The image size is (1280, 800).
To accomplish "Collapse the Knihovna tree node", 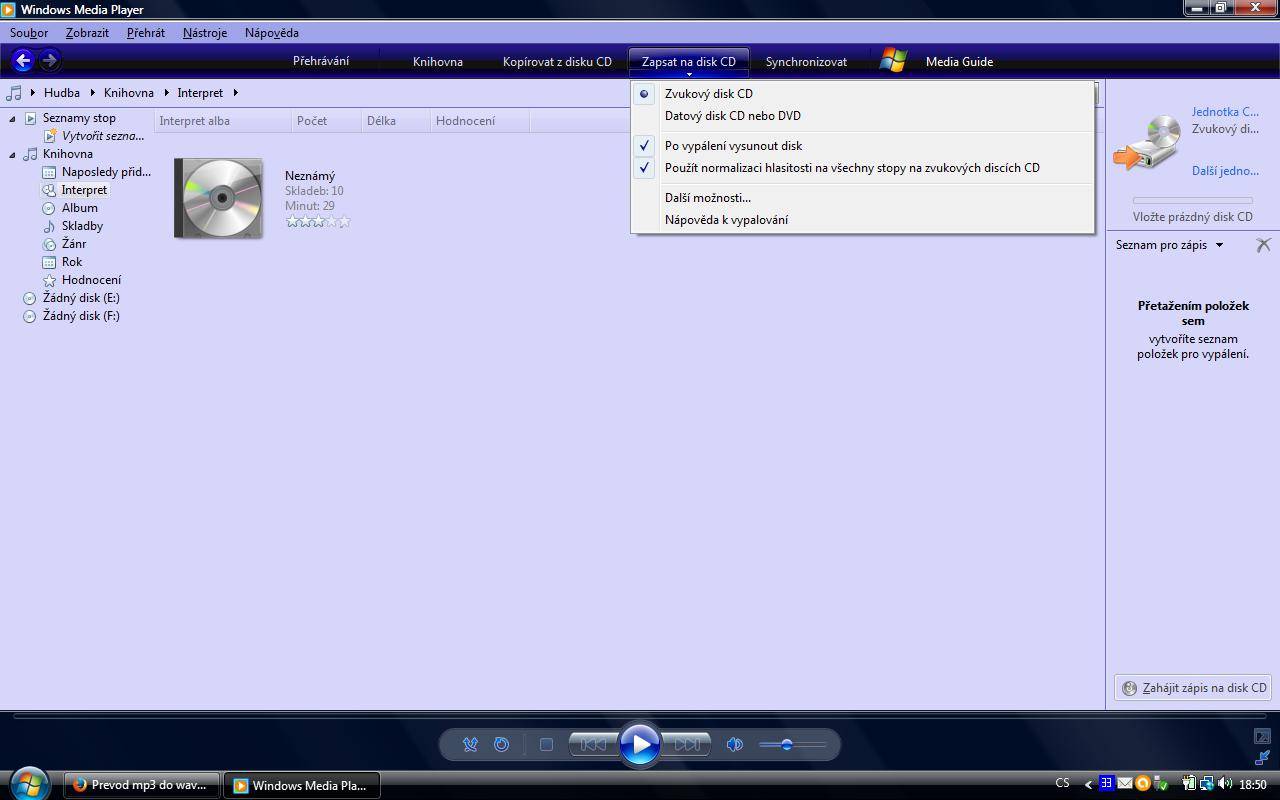I will click(13, 154).
